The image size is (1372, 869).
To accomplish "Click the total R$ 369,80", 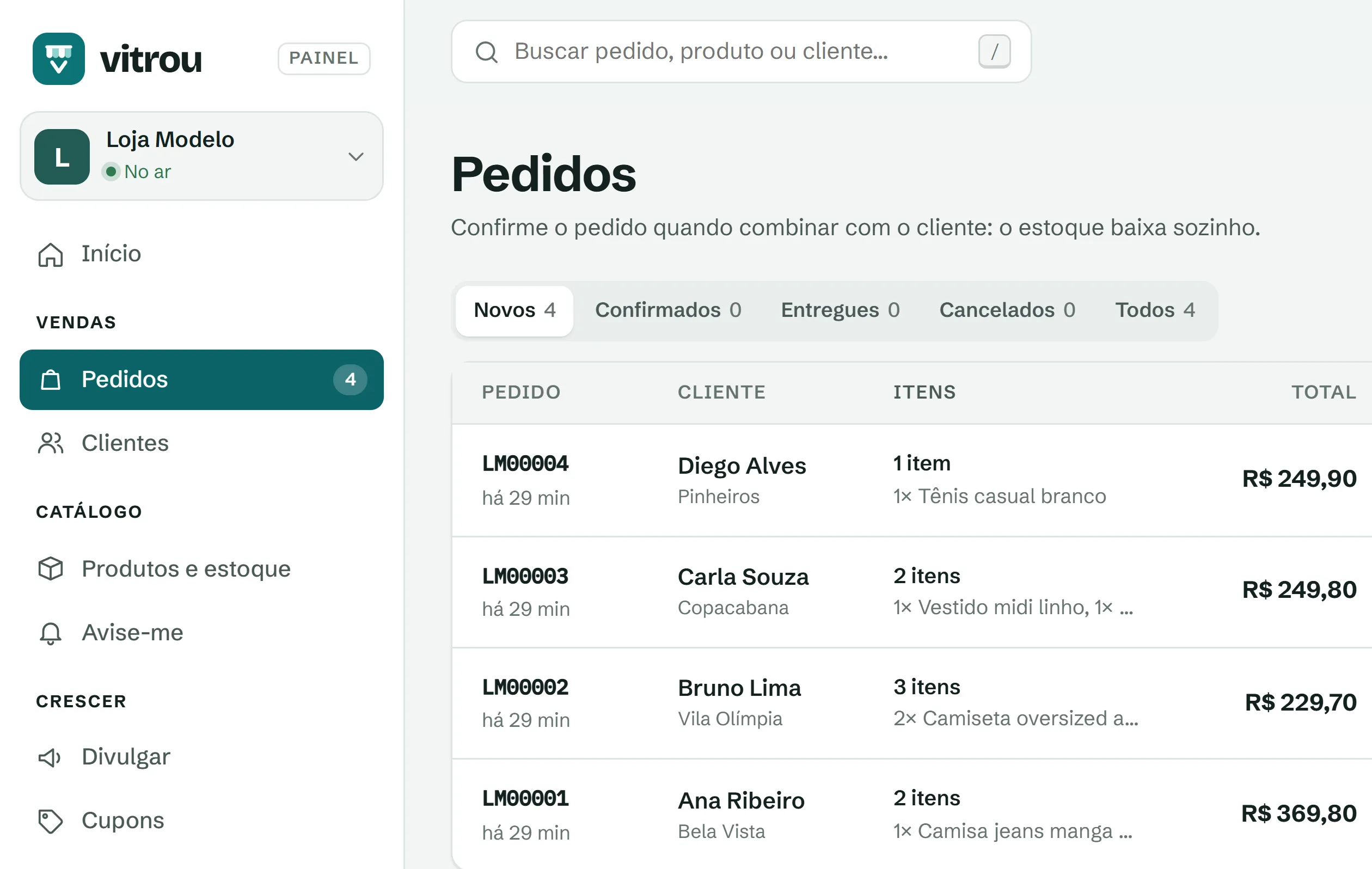I will coord(1298,813).
